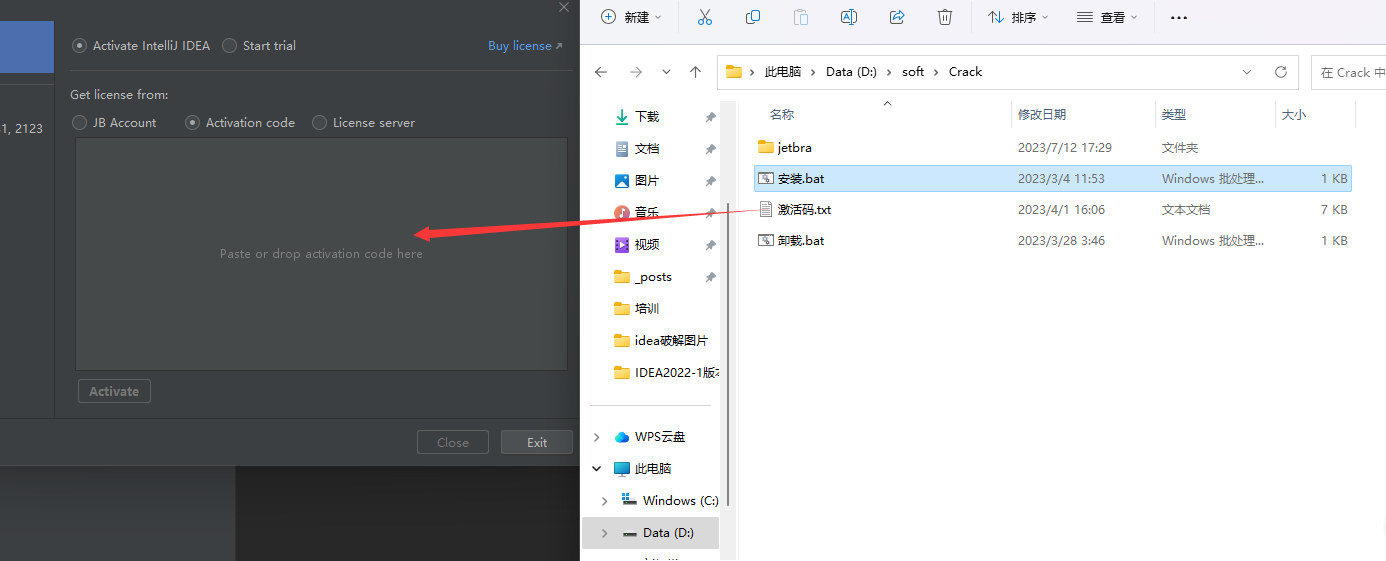This screenshot has width=1386, height=561.
Task: Click the Cut scissors icon in Explorer toolbar
Action: click(x=705, y=17)
